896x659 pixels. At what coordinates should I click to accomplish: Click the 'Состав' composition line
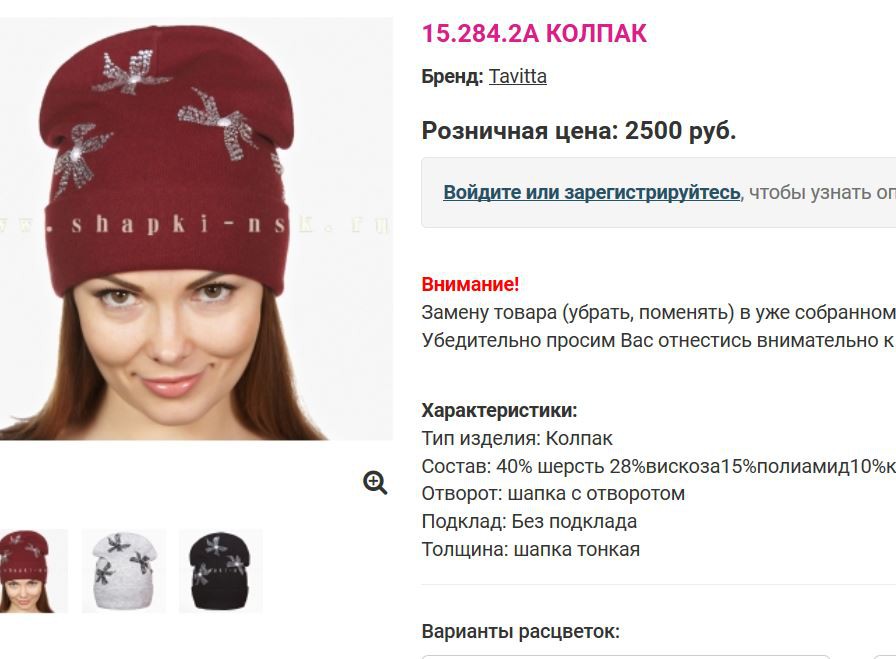tap(659, 466)
